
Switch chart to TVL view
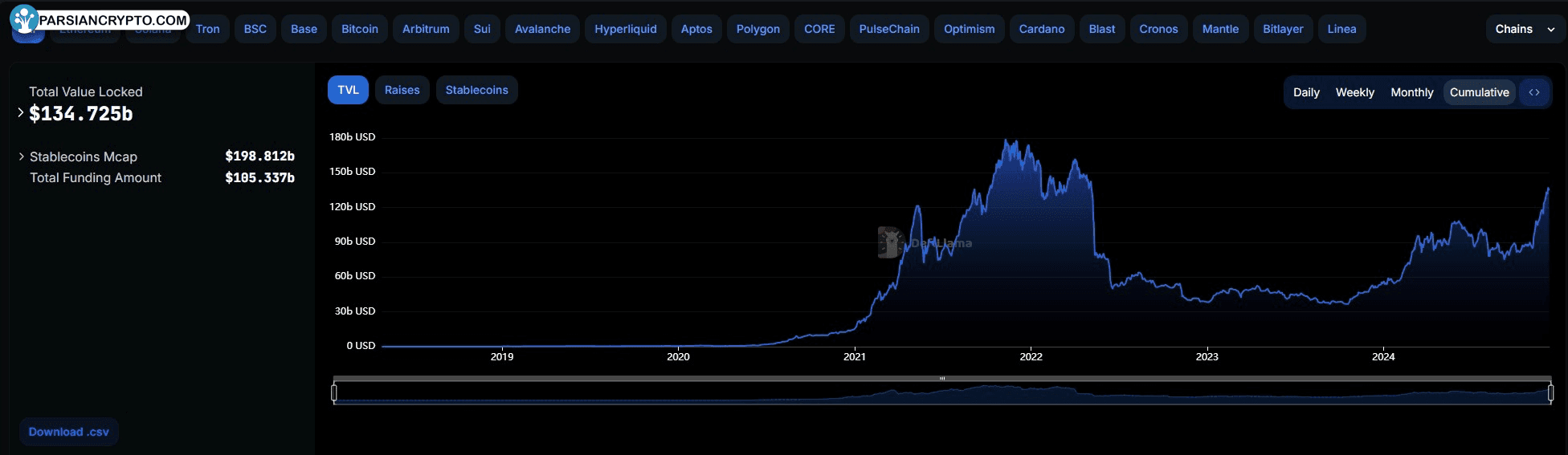click(x=348, y=90)
